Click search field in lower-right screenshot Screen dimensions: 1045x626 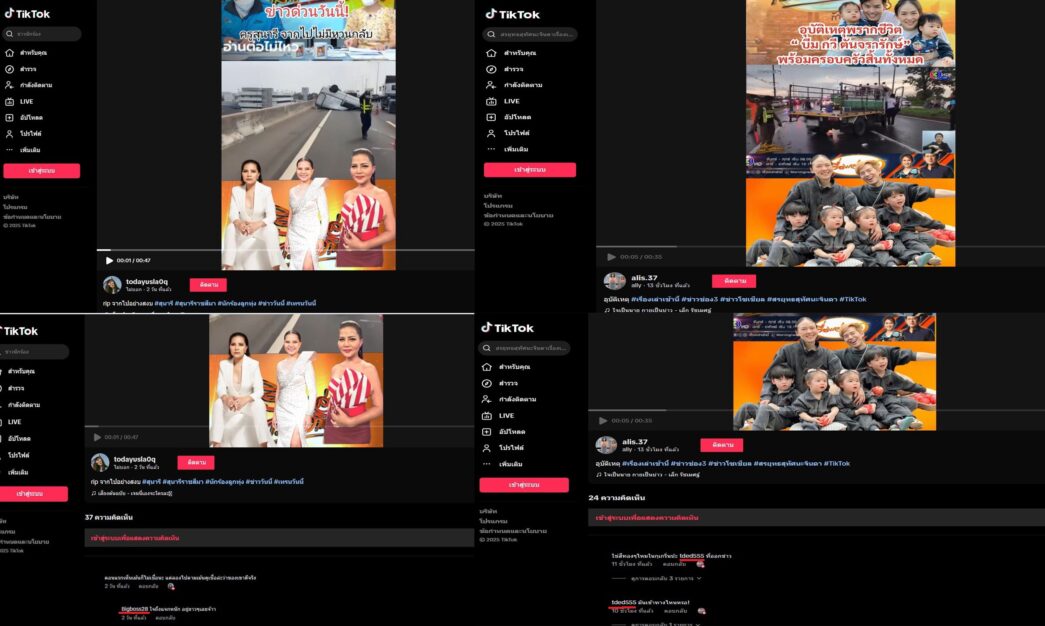click(x=524, y=348)
